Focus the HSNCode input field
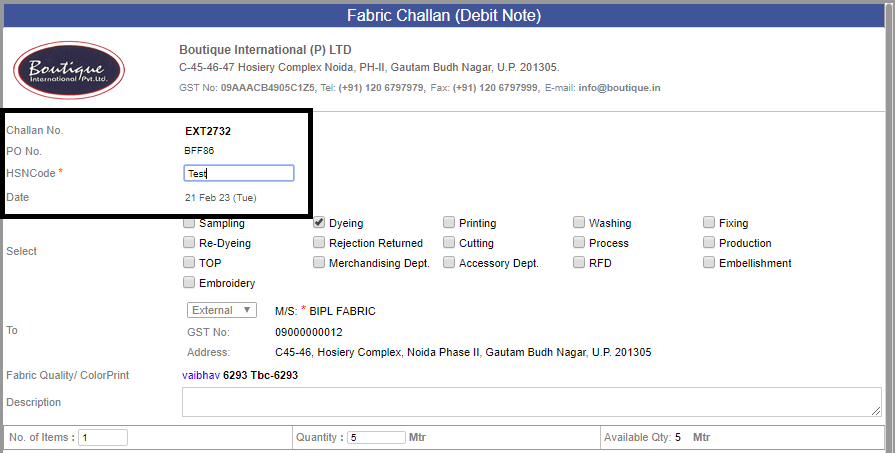Viewport: 895px width, 453px height. 239,173
